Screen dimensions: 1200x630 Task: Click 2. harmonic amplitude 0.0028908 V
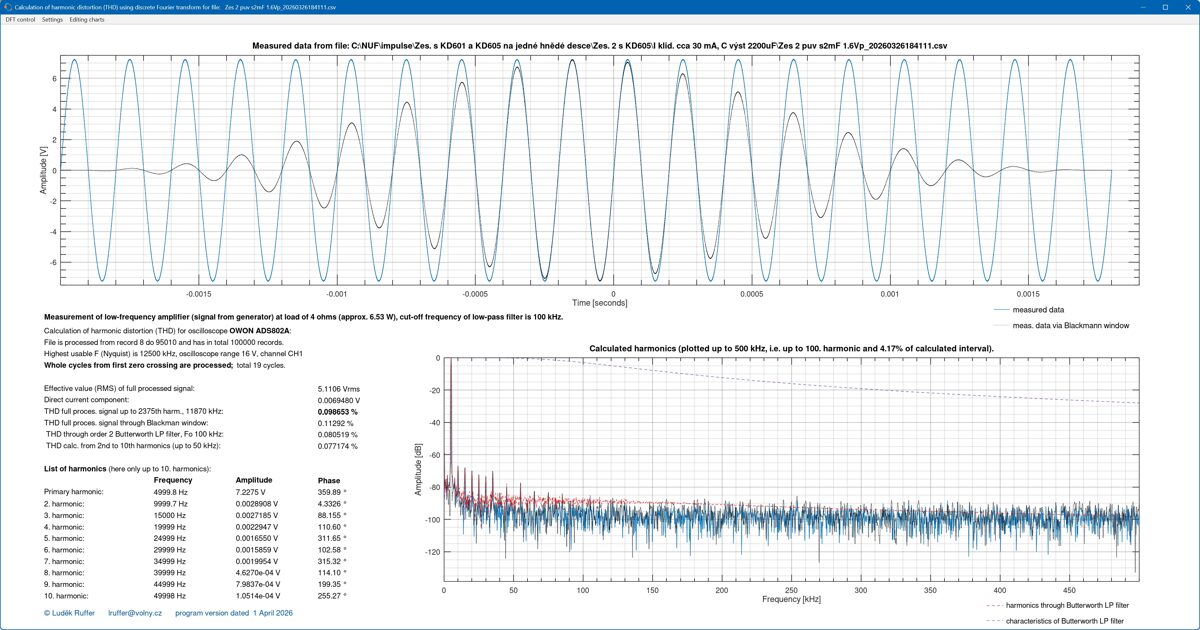pyautogui.click(x=258, y=504)
